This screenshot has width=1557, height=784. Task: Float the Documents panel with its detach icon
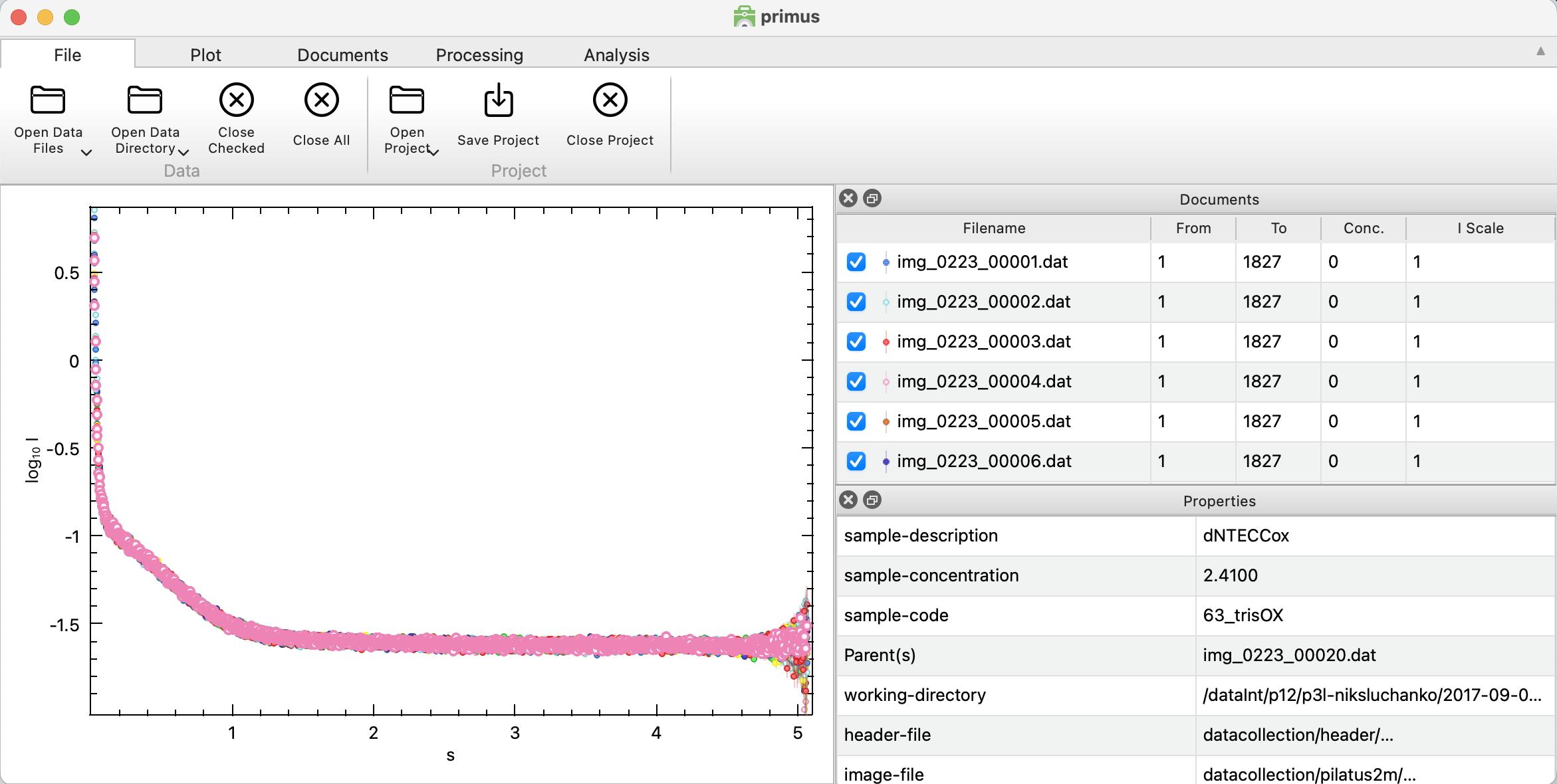point(872,199)
